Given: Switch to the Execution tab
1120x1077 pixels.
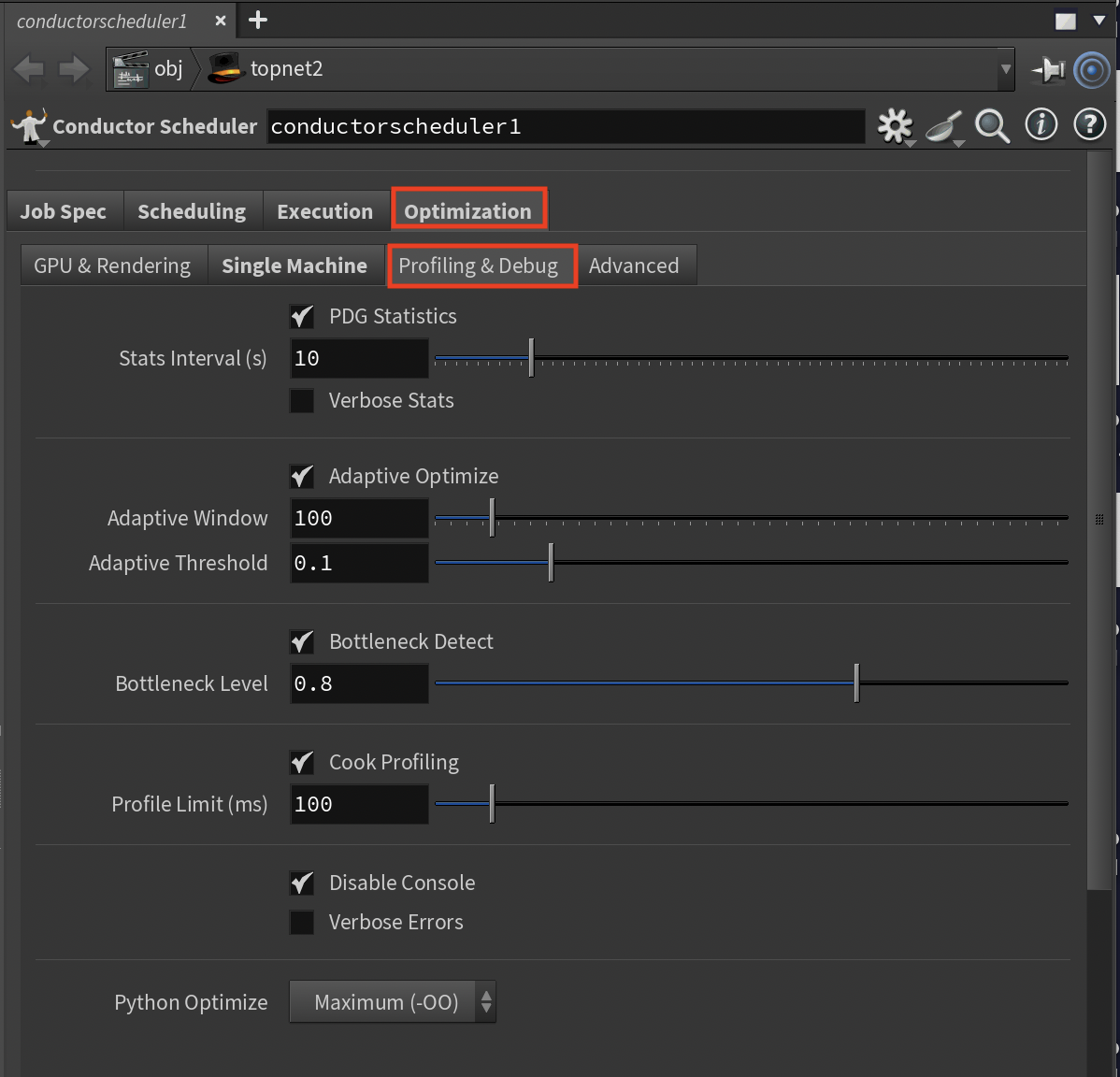Looking at the screenshot, I should (x=325, y=211).
